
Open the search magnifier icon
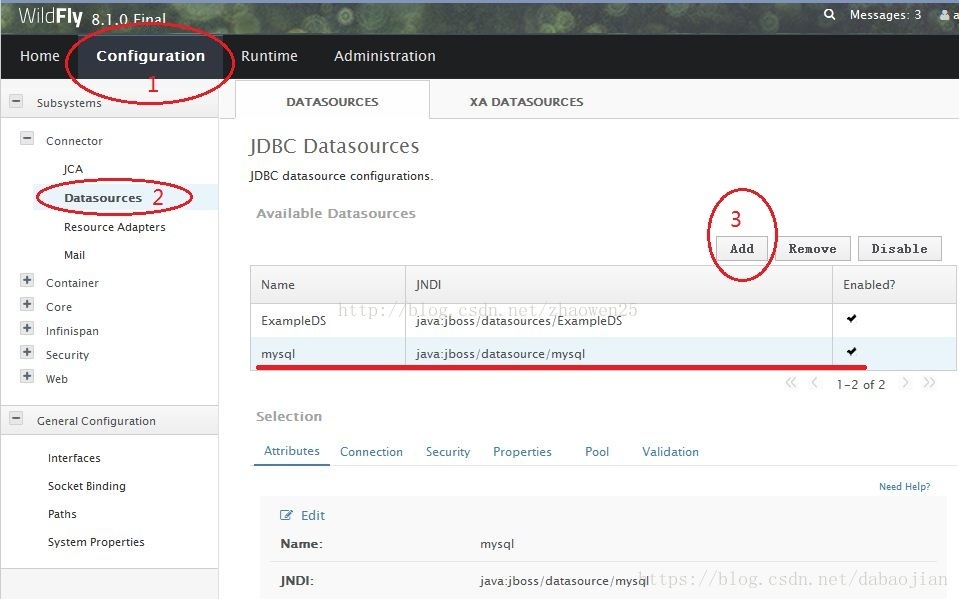pos(829,14)
